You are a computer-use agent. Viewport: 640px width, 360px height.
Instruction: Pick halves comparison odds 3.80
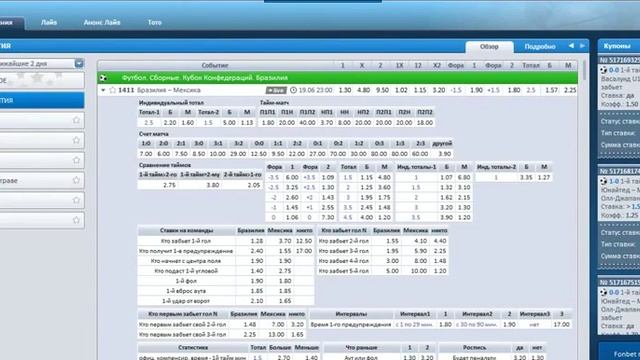point(213,185)
